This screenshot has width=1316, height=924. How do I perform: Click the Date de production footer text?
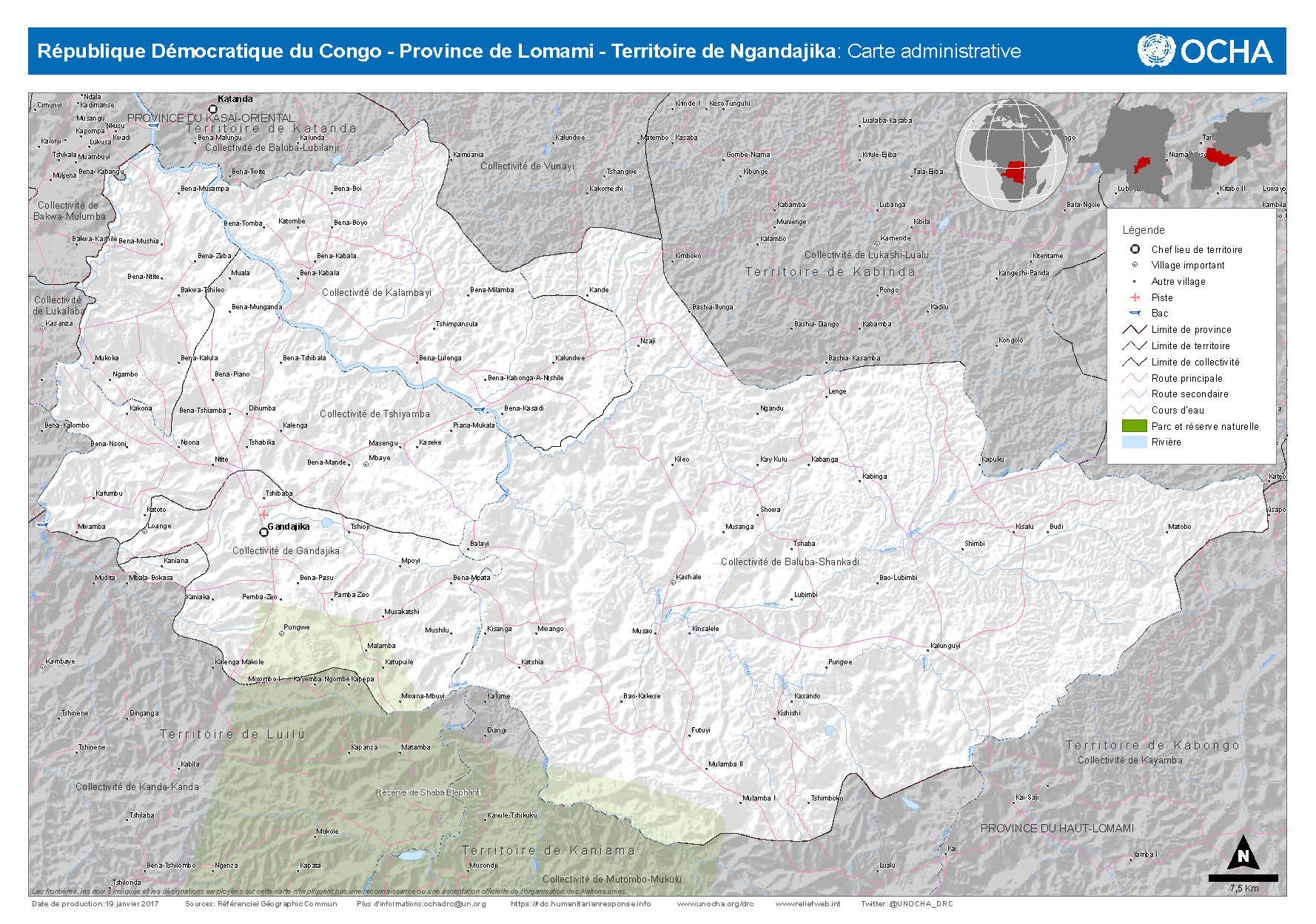pos(95,903)
